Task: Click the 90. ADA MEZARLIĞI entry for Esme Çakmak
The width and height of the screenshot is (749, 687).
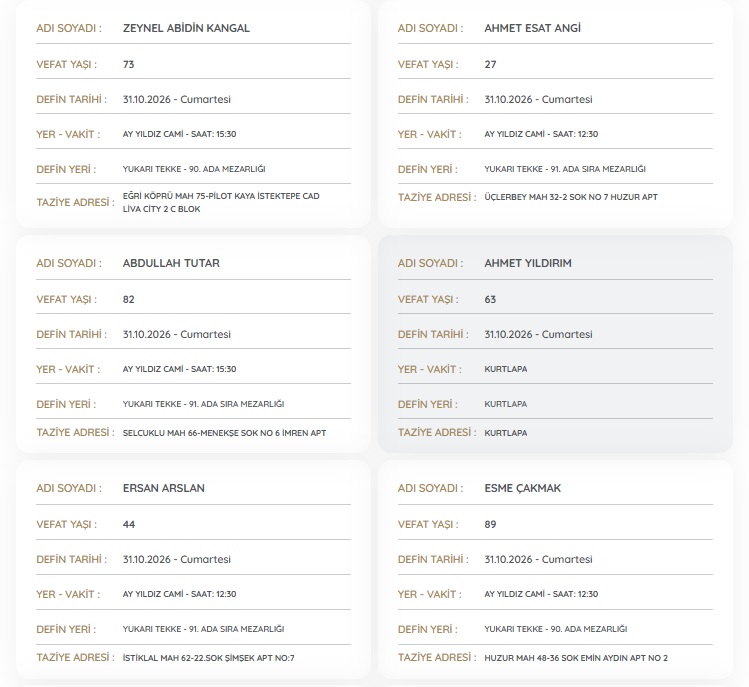Action: pyautogui.click(x=556, y=629)
